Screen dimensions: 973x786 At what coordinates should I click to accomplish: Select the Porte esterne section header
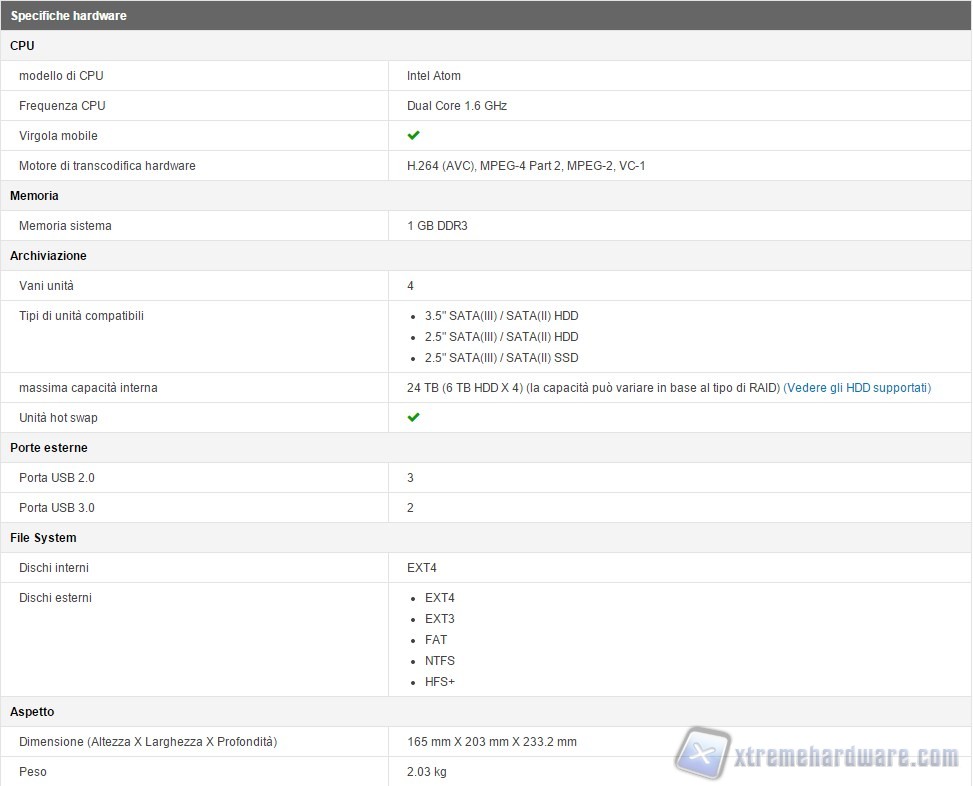point(49,448)
